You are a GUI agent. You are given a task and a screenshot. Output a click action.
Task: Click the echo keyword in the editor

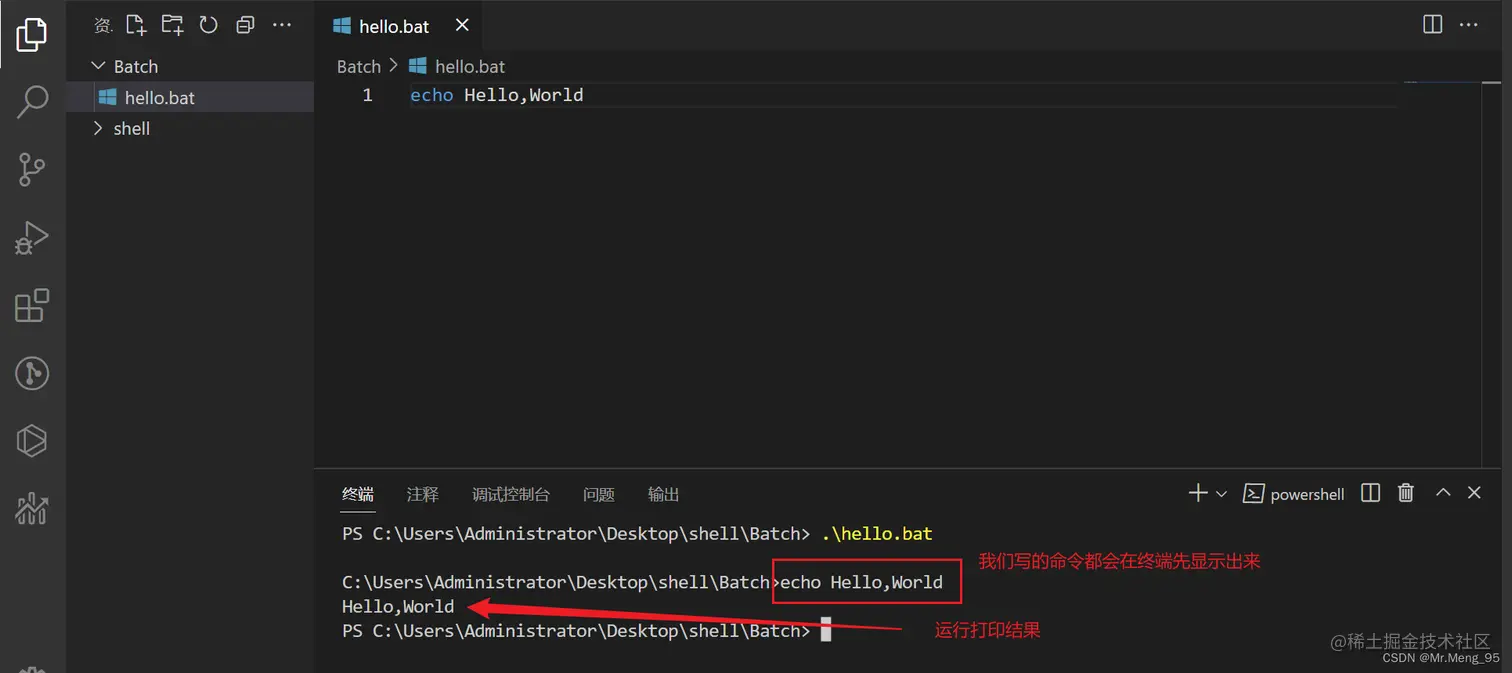432,95
